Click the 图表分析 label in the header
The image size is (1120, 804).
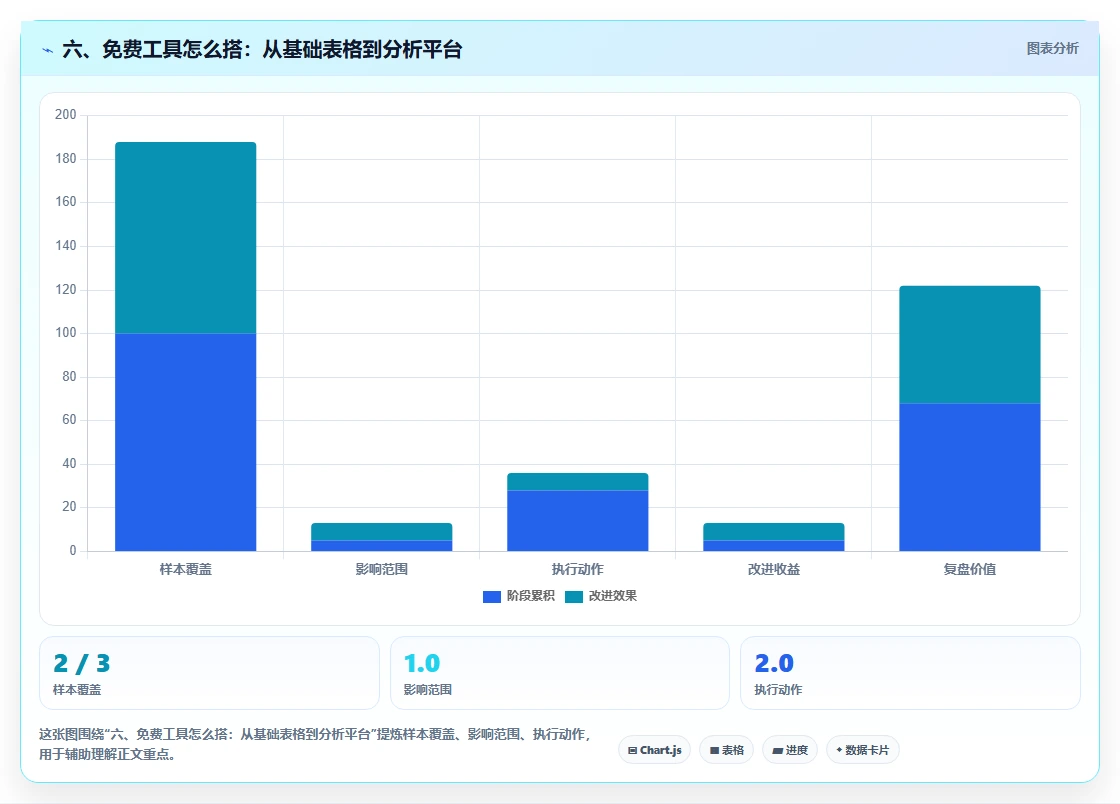coord(1052,49)
